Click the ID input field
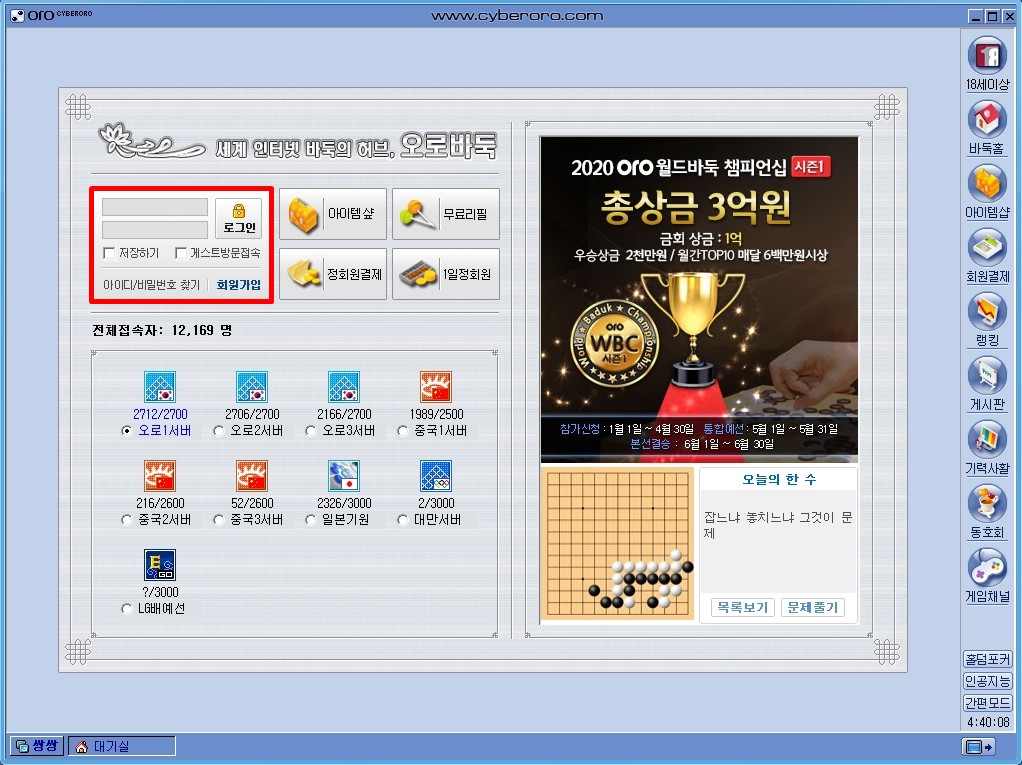This screenshot has height=765, width=1022. click(155, 207)
